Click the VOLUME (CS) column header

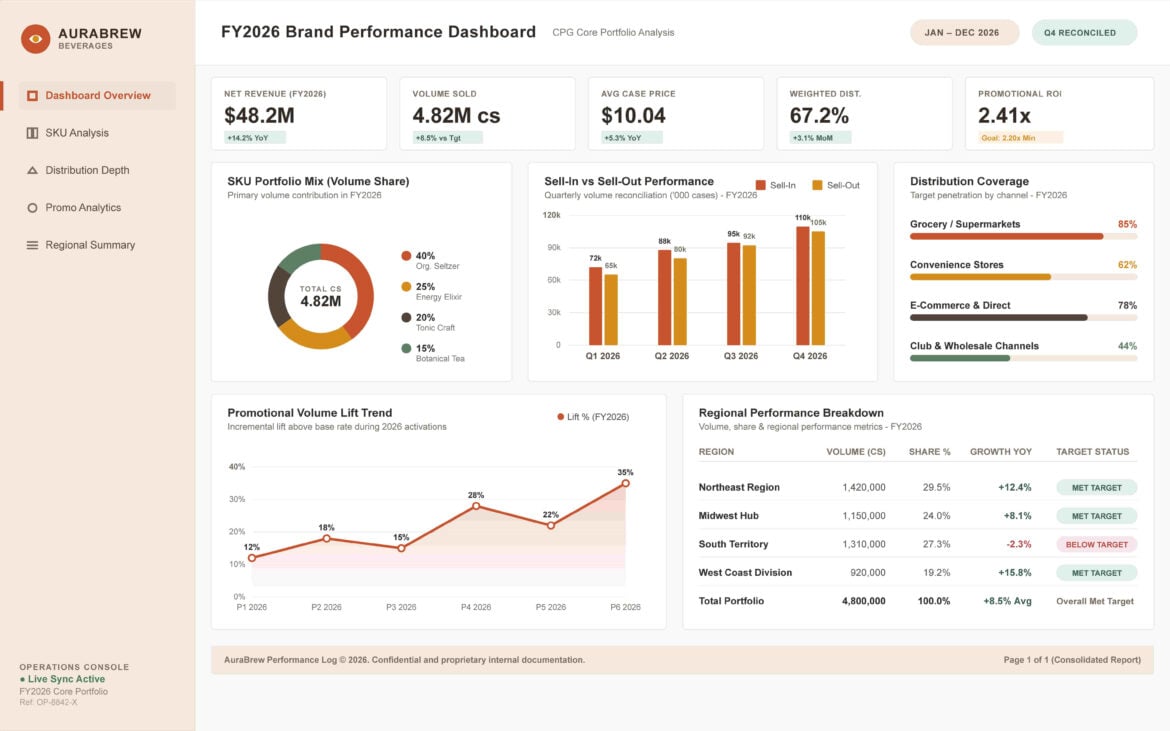[x=856, y=452]
